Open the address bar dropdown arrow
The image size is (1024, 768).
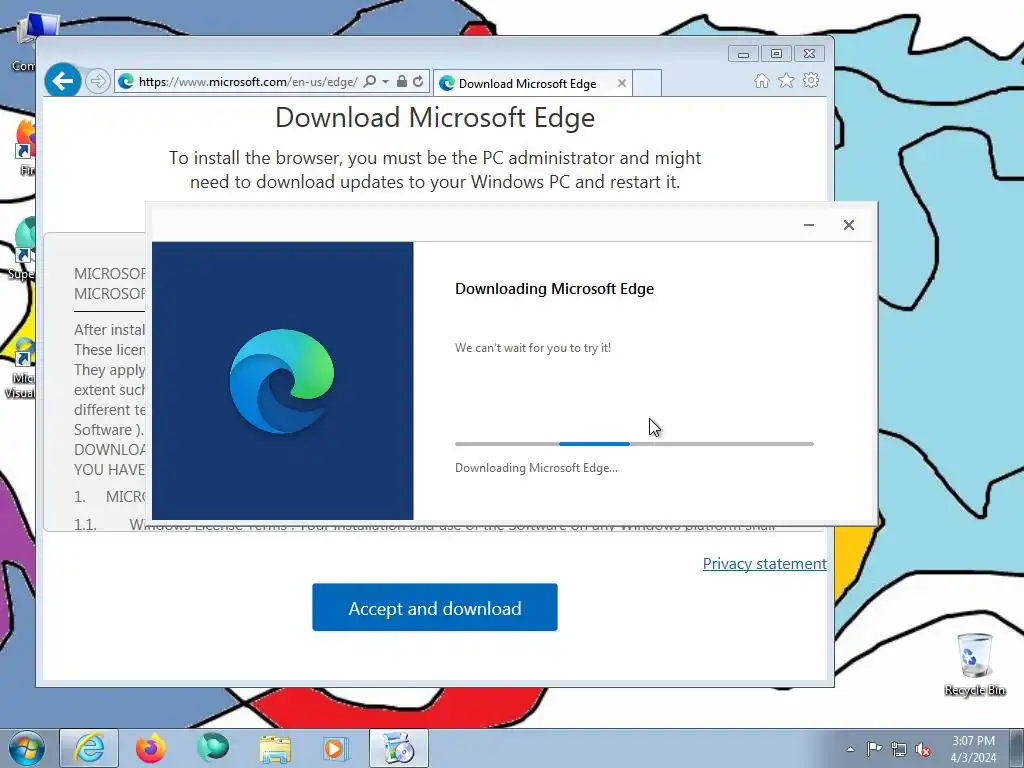point(385,82)
